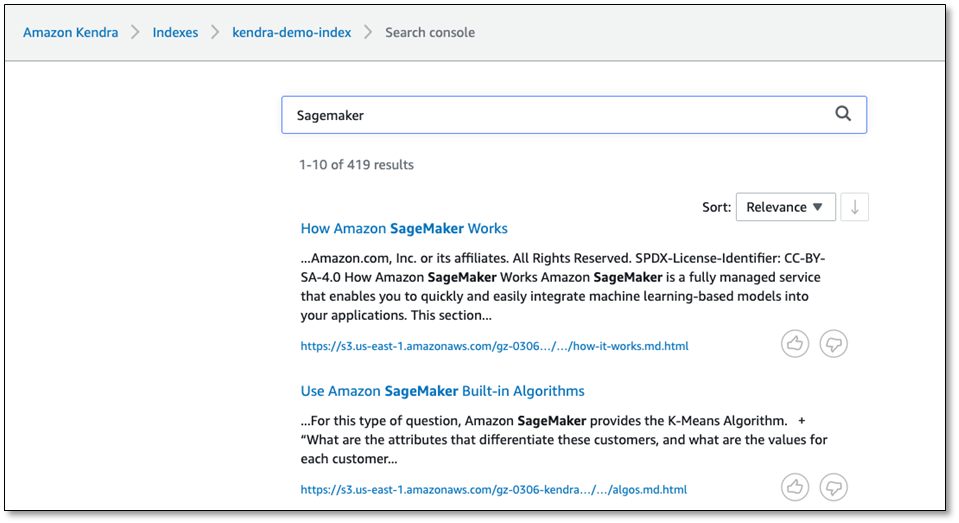Click the magnifying glass search icon
The height and width of the screenshot is (523, 959).
(843, 114)
